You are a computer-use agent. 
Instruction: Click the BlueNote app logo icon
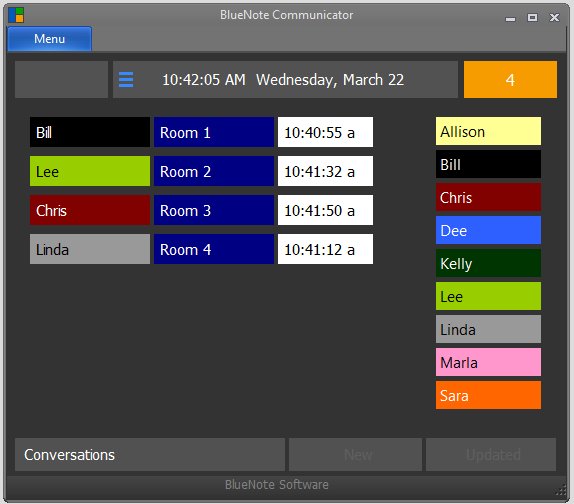click(16, 15)
